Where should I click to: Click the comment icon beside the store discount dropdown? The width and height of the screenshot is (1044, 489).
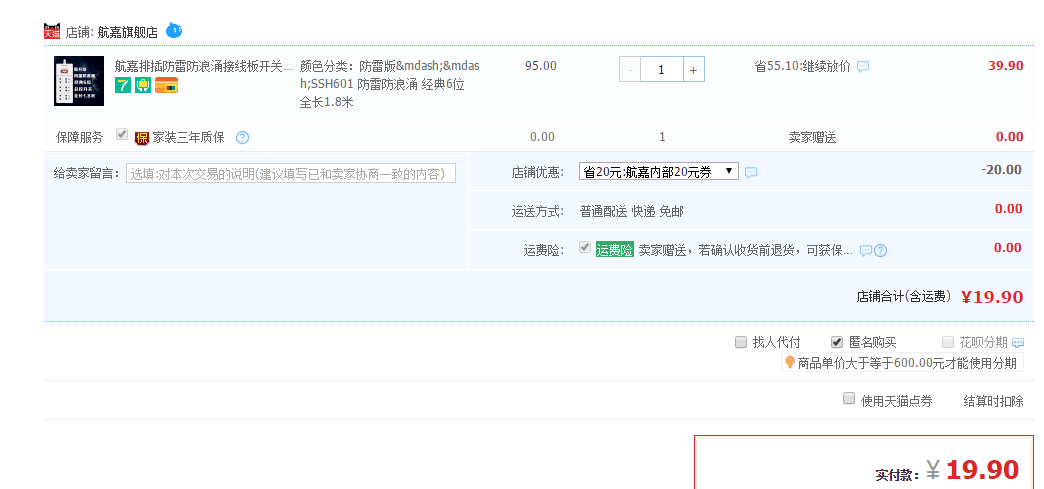pyautogui.click(x=751, y=173)
